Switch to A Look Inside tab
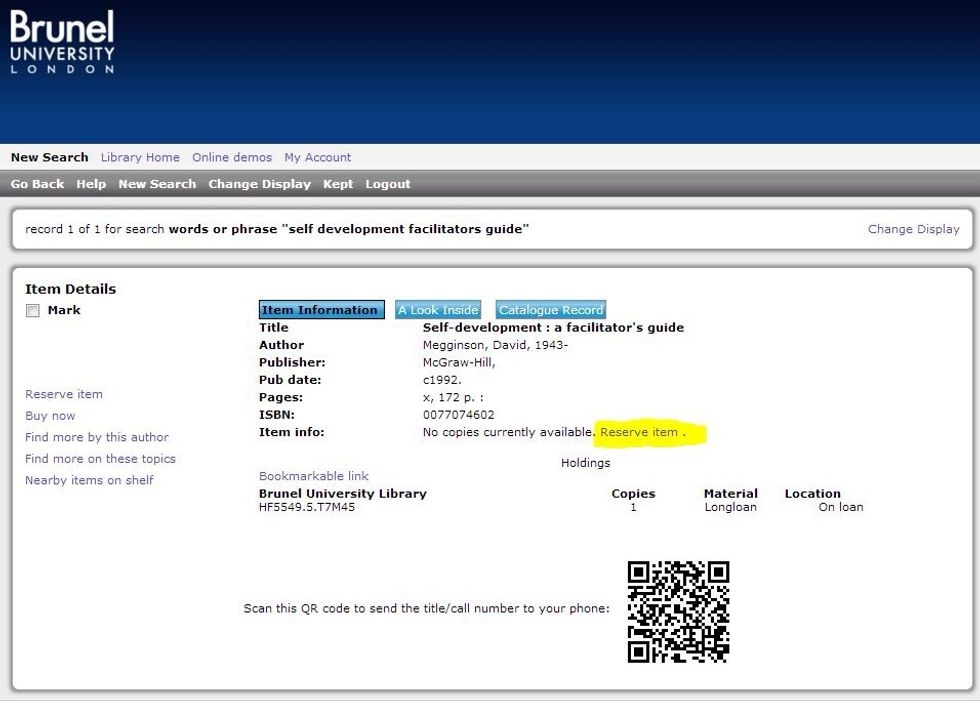The width and height of the screenshot is (980, 701). 438,310
